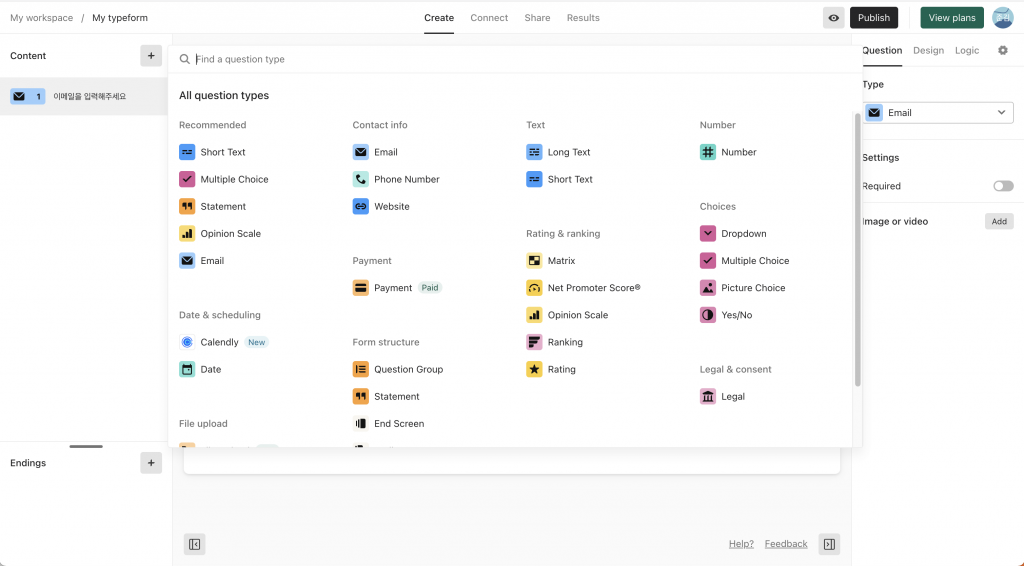Select Short Text under Recommended

(x=212, y=152)
